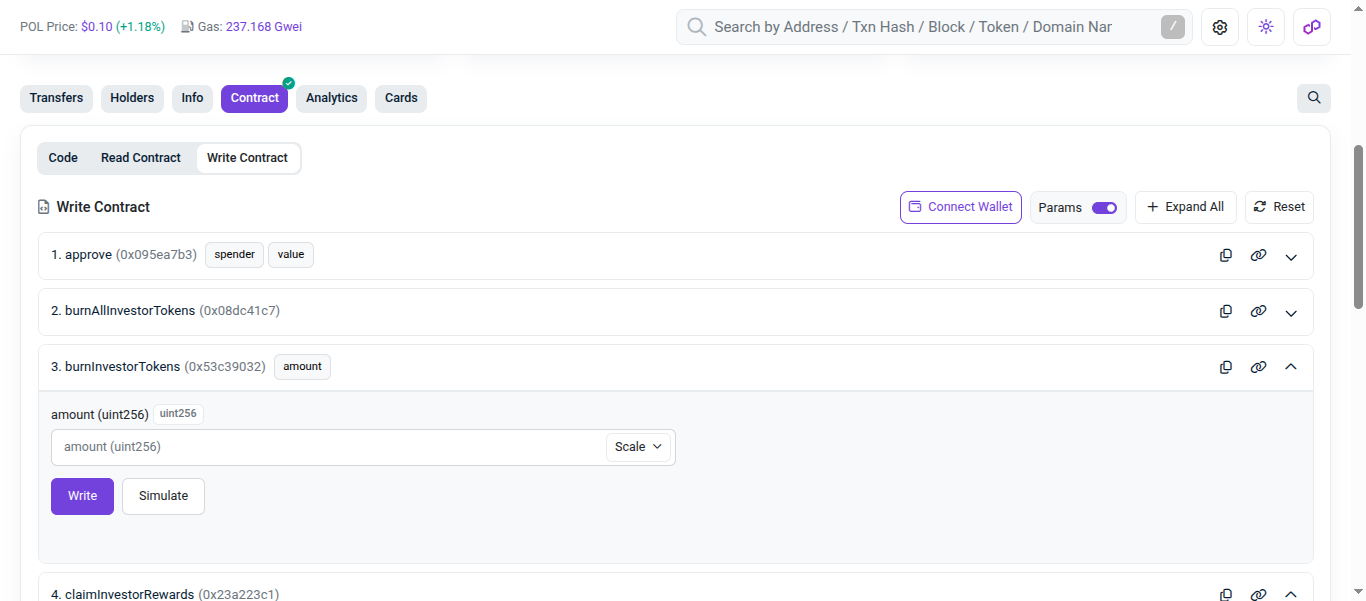Click the gas pump icon
Image resolution: width=1366 pixels, height=601 pixels.
pos(187,27)
